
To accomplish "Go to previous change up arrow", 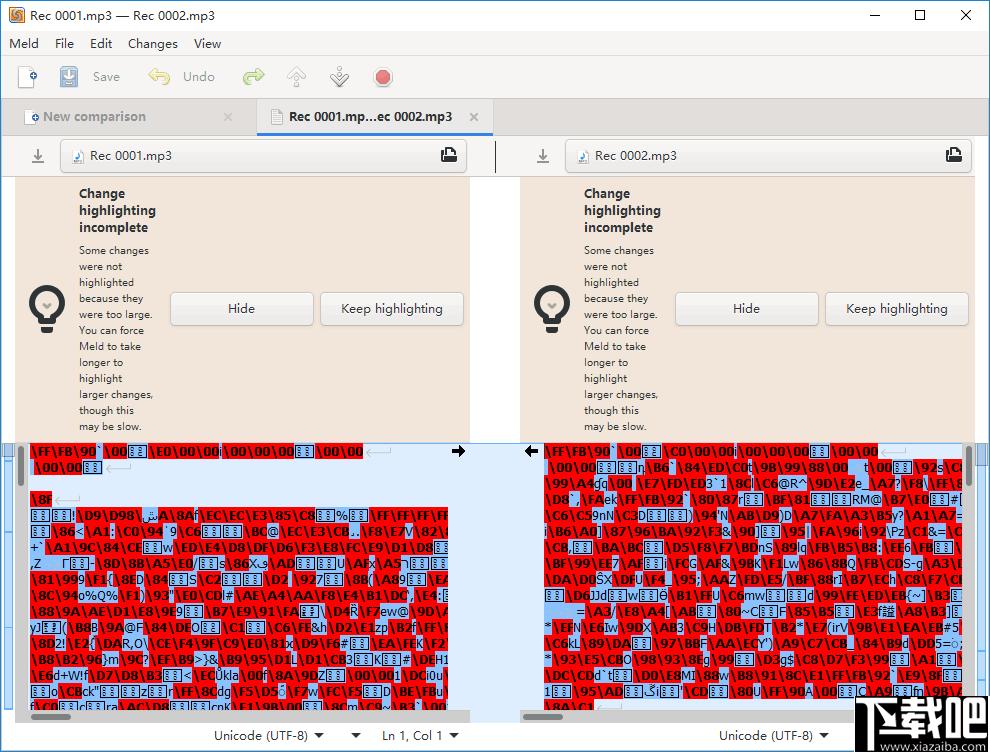I will coord(297,77).
